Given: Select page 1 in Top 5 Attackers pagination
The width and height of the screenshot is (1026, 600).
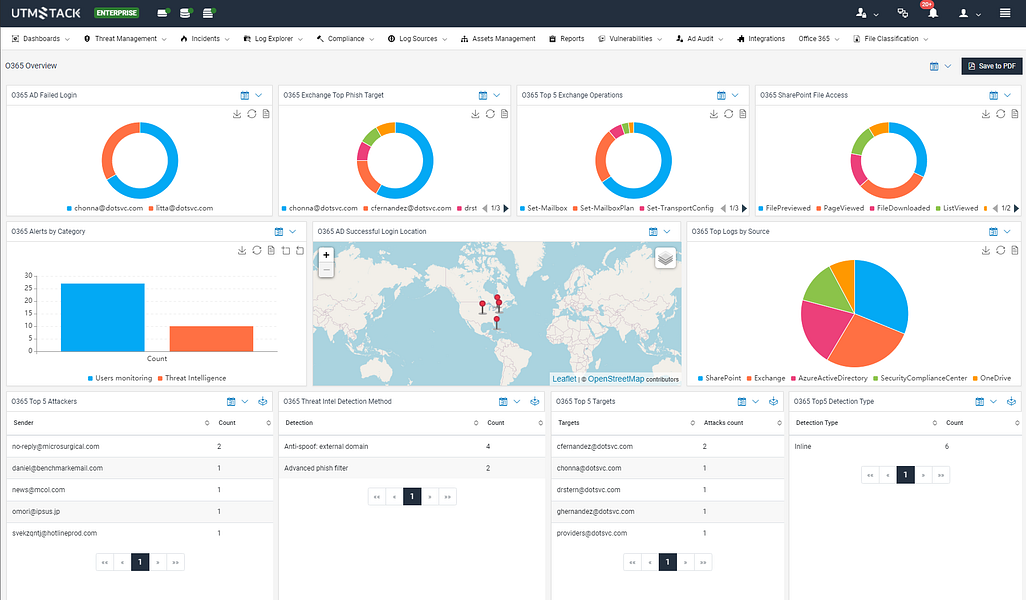Looking at the screenshot, I should (140, 562).
